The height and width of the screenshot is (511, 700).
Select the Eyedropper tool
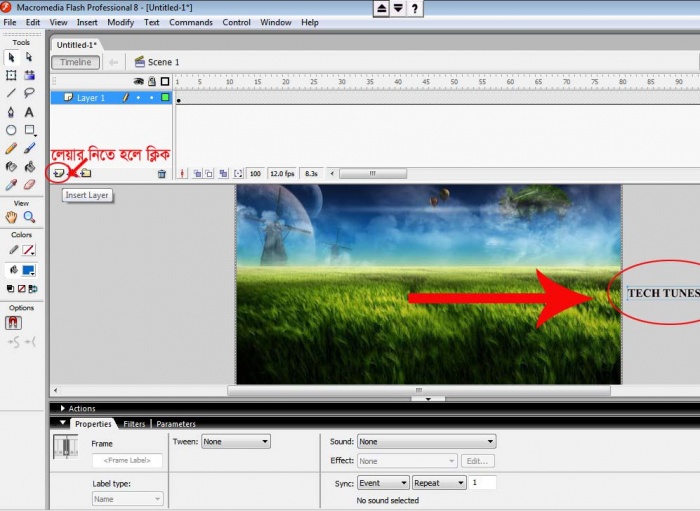tap(11, 184)
